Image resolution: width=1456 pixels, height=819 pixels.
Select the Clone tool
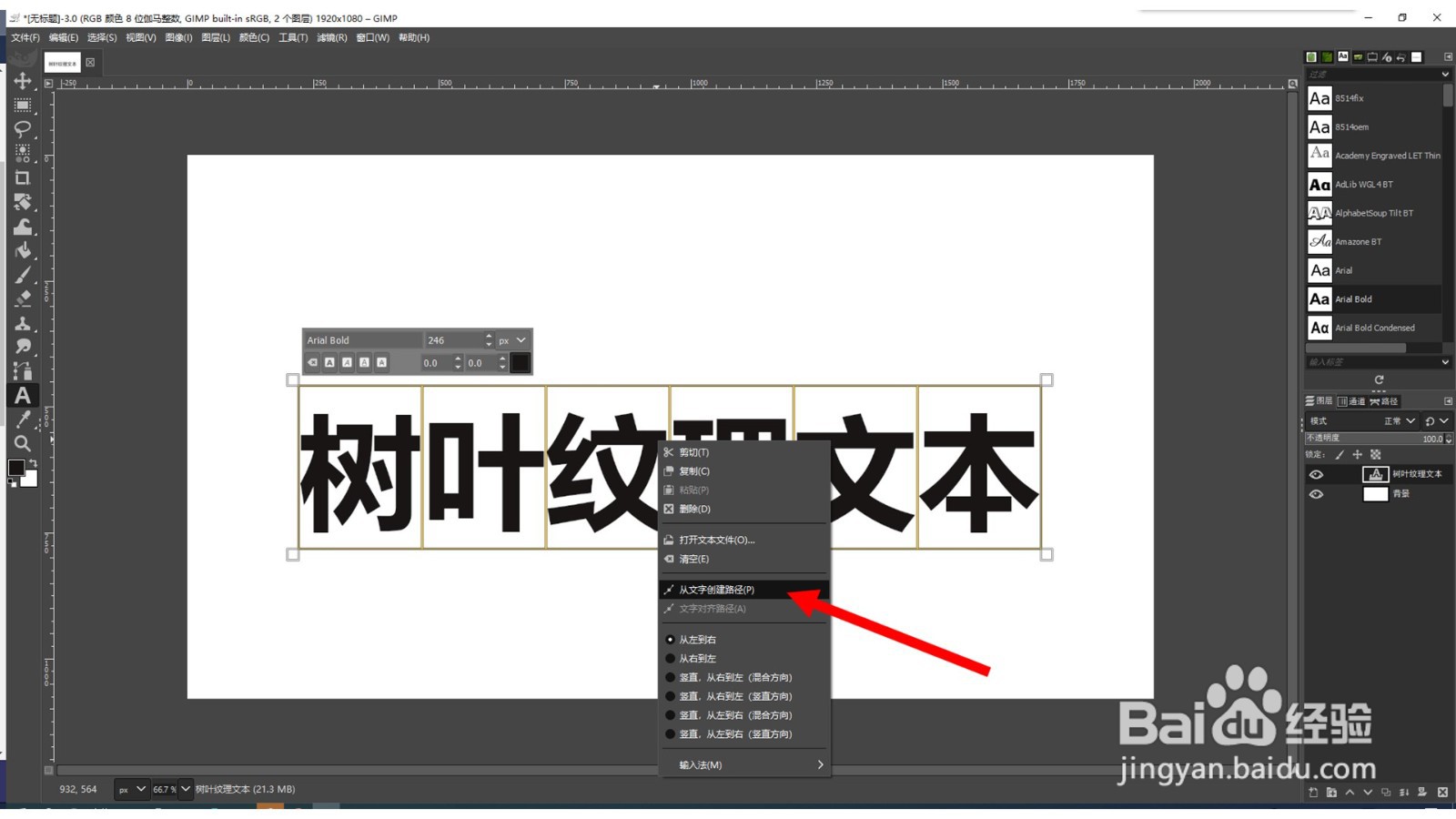tap(23, 322)
